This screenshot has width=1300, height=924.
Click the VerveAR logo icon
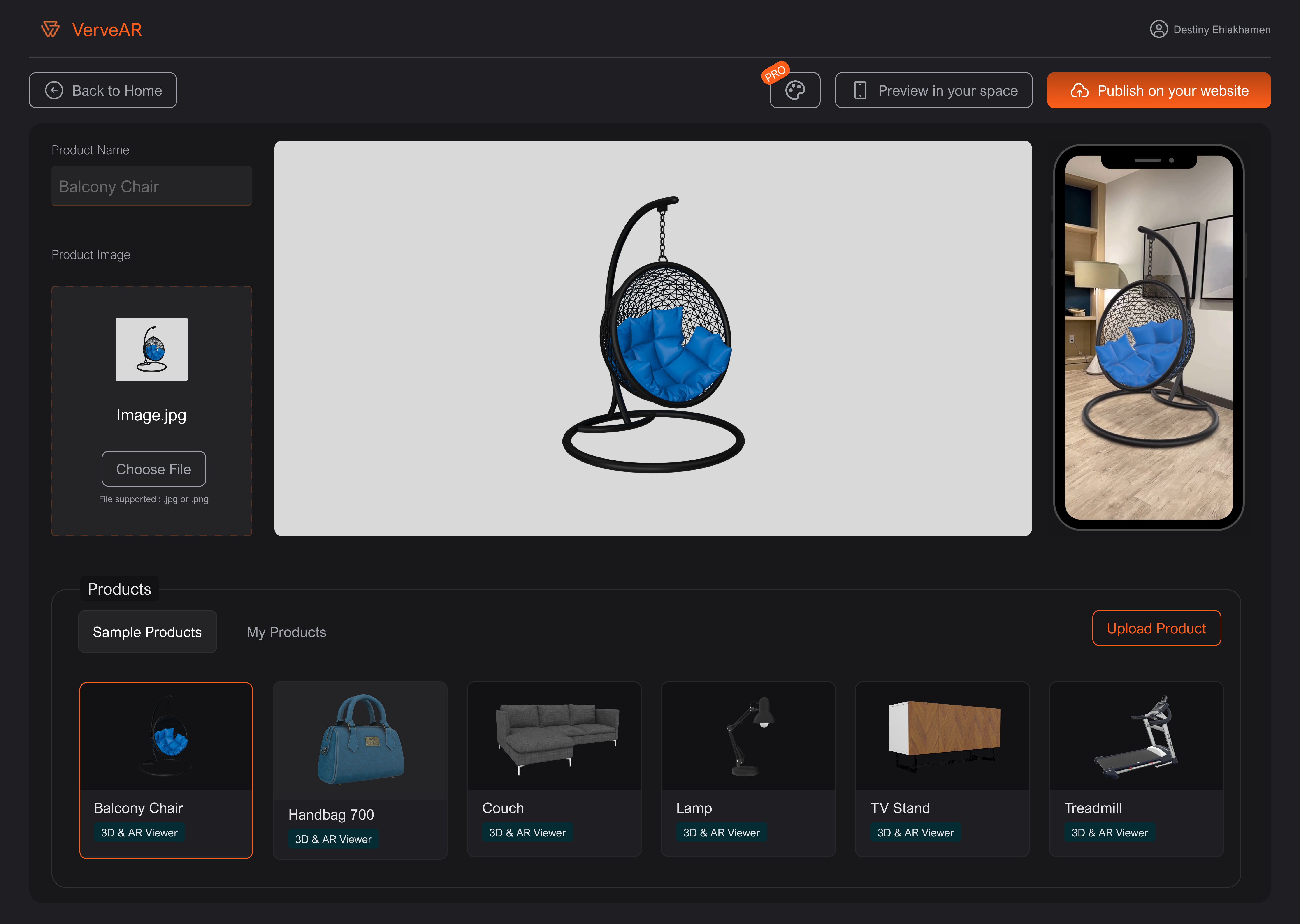[x=51, y=29]
